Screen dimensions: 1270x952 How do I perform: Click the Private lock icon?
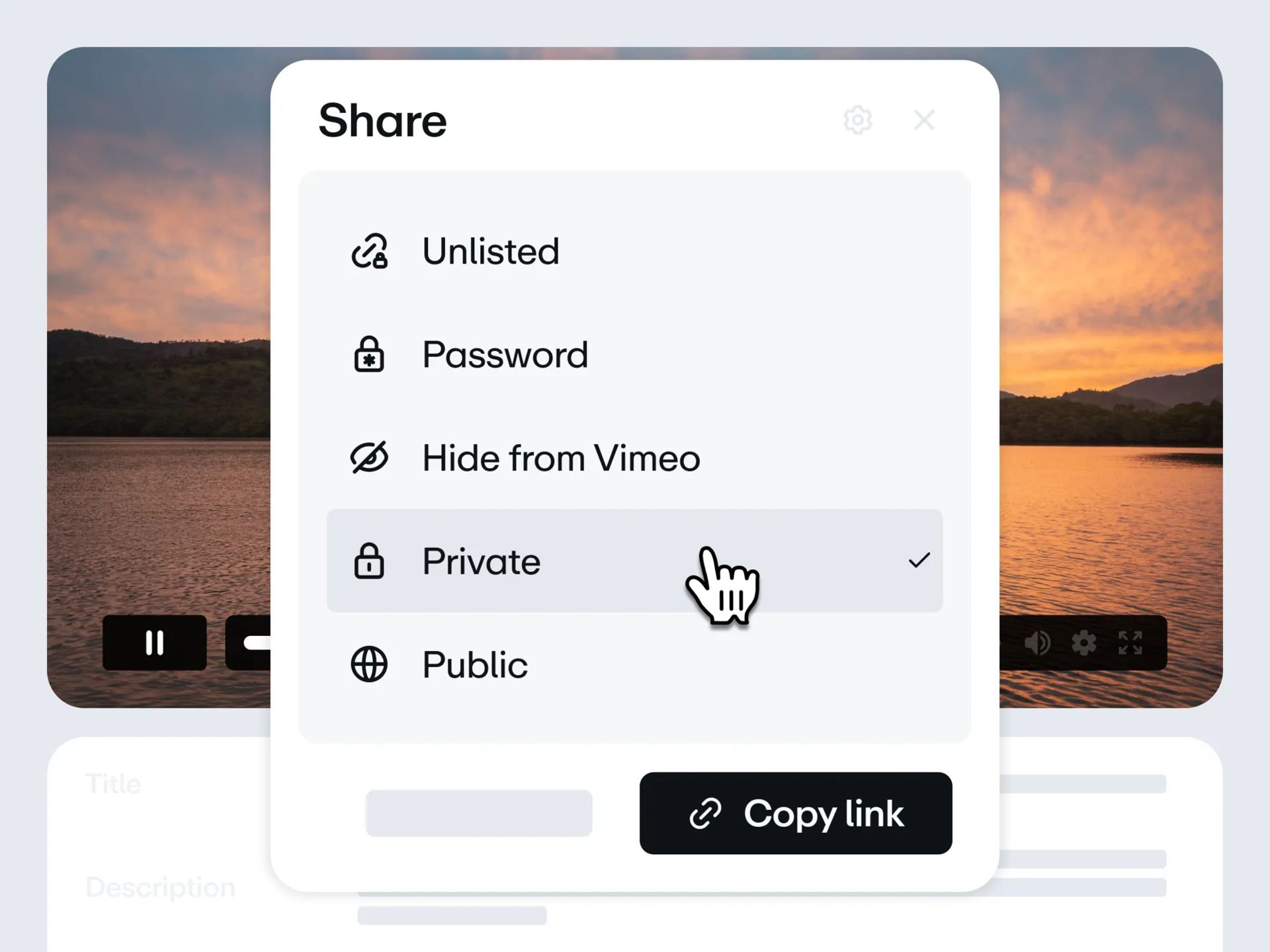[x=369, y=561]
